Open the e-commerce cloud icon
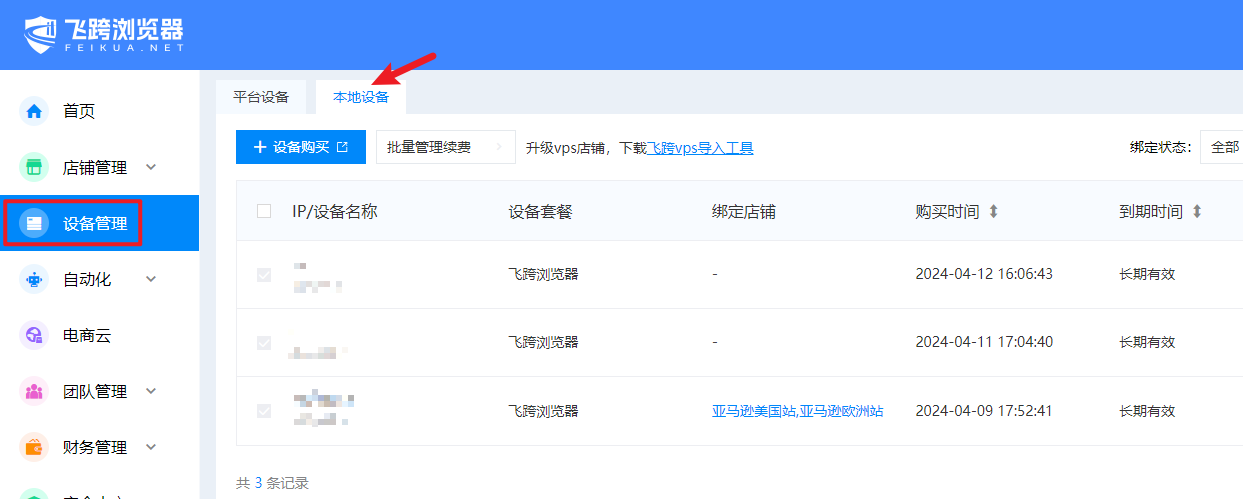Screen dimensions: 1243x499 34,335
